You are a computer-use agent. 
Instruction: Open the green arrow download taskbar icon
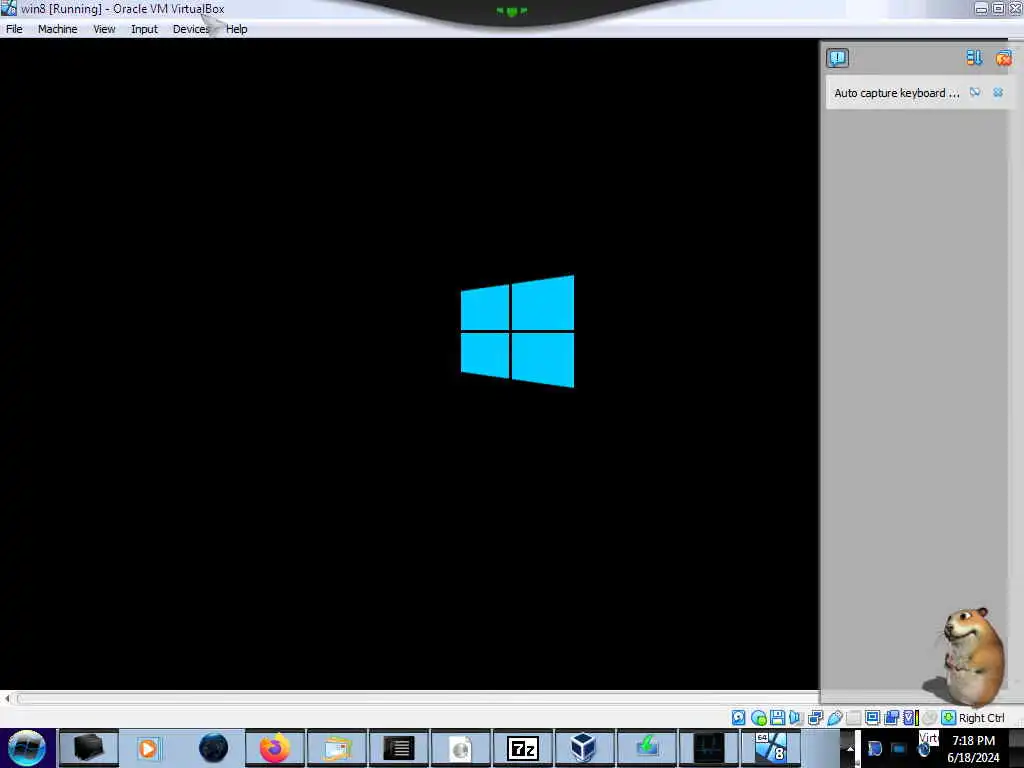pyautogui.click(x=647, y=748)
